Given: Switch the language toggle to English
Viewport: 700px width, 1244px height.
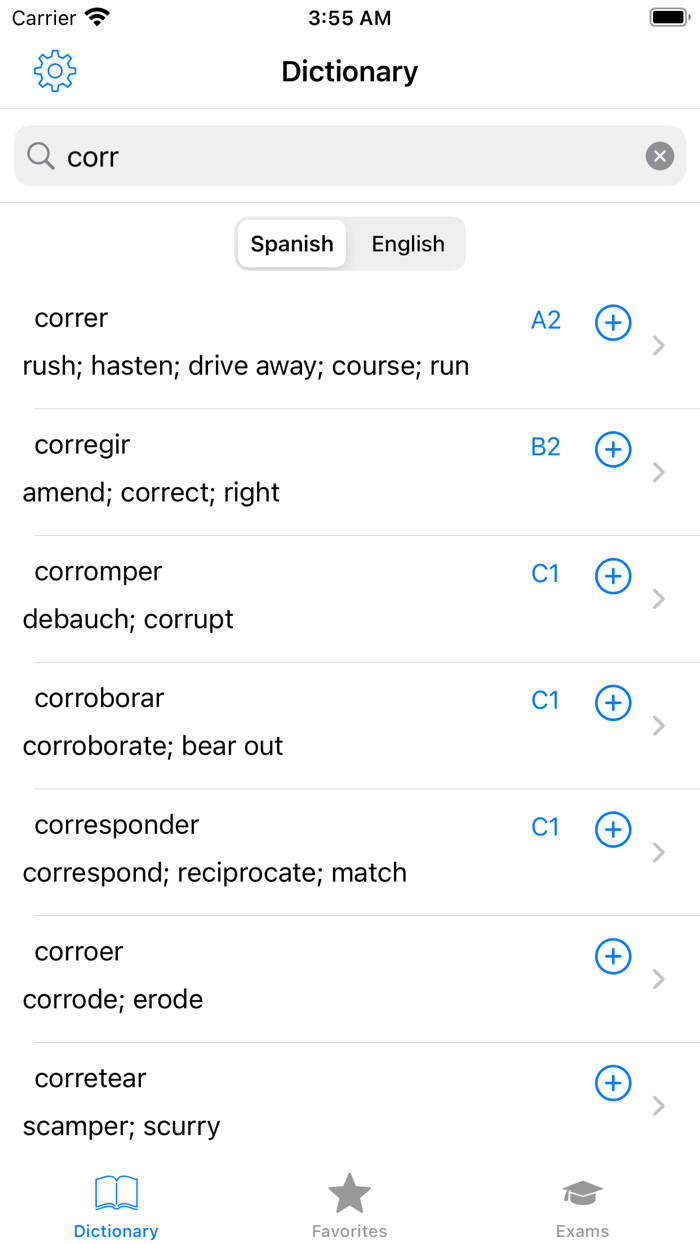Looking at the screenshot, I should click(x=407, y=243).
